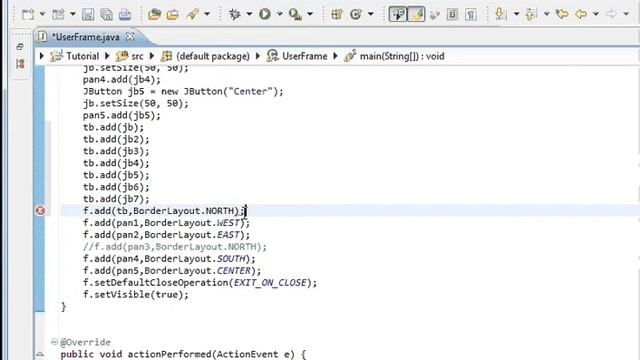Viewport: 640px width, 360px height.
Task: Toggle the Breadcrumb display button
Action: (x=398, y=14)
